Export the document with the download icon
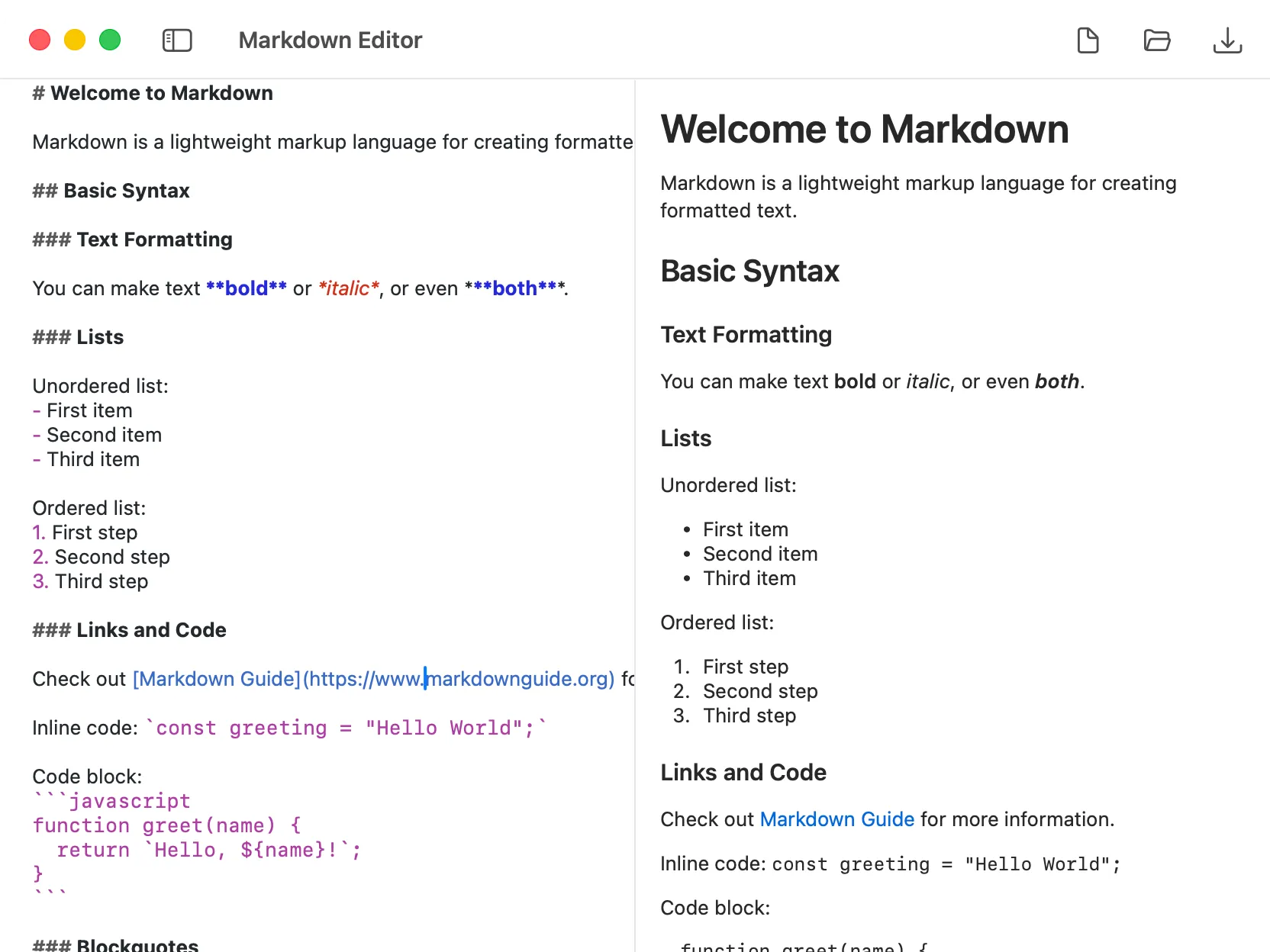The height and width of the screenshot is (952, 1270). coord(1227,40)
